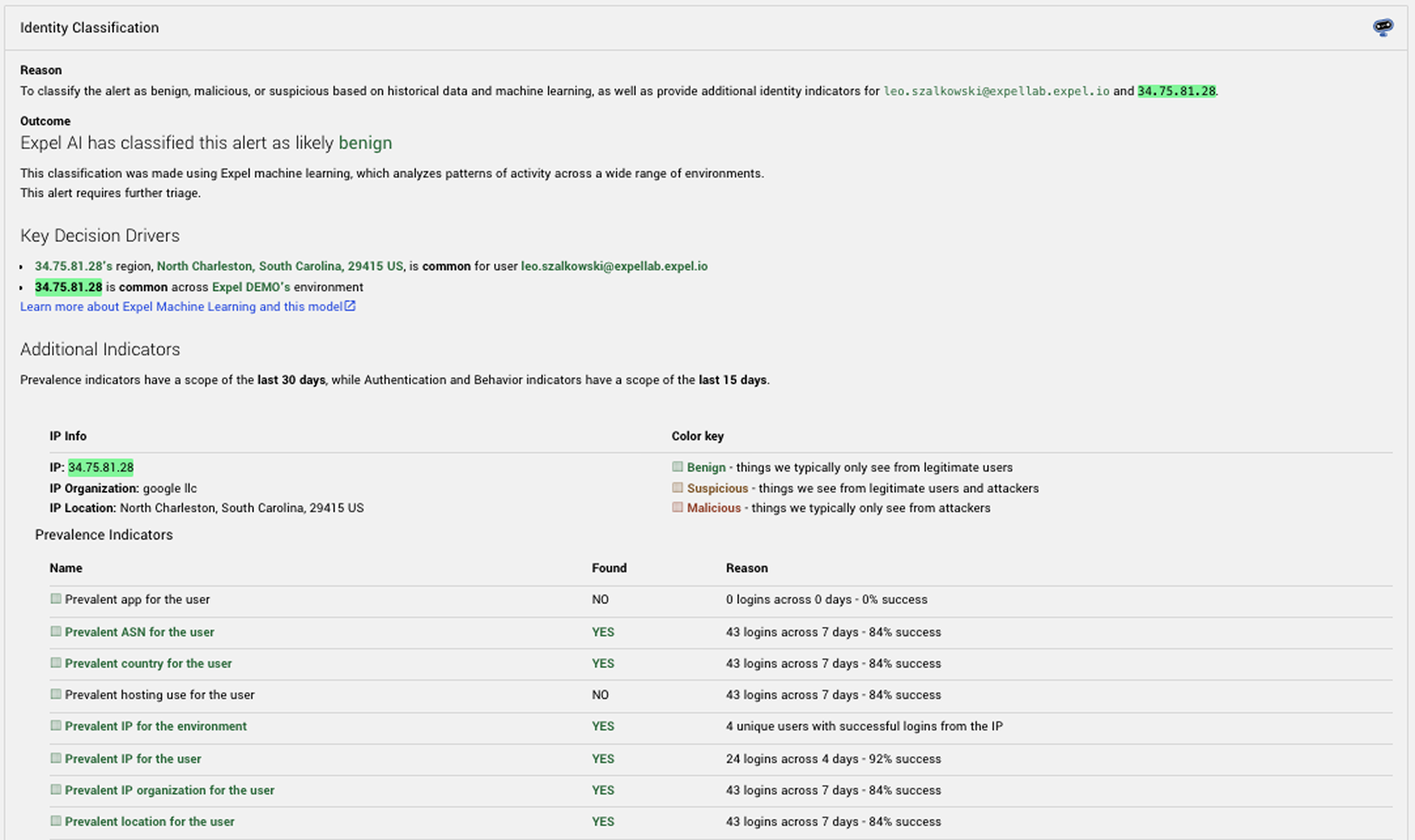
Task: Select the swatch beside Prevalent IP organization for the user
Action: click(x=56, y=789)
